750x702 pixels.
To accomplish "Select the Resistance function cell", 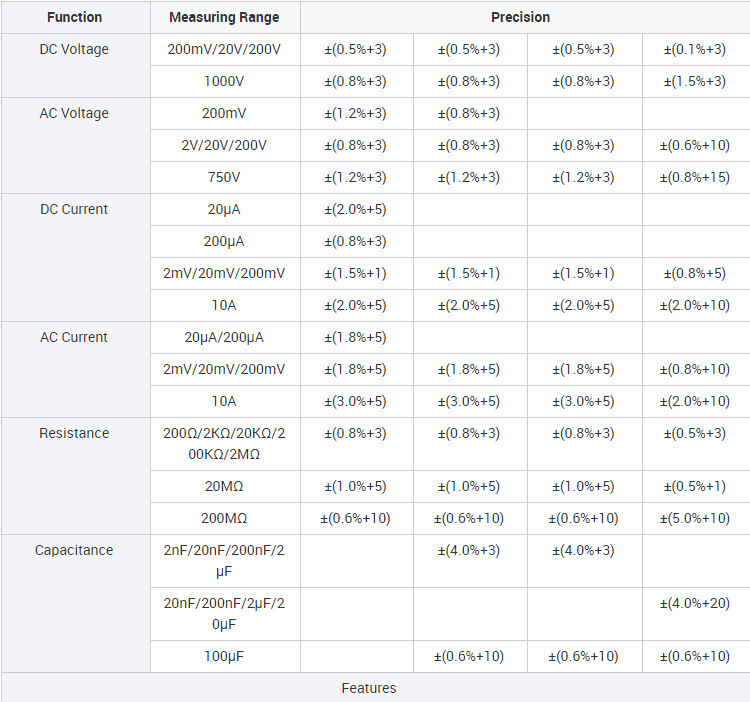I will coord(75,433).
